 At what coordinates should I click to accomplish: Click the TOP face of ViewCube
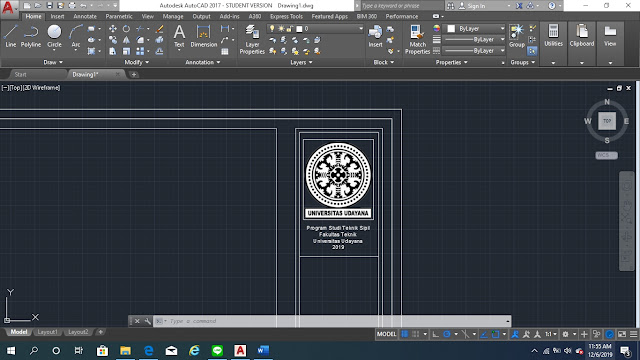pos(607,121)
